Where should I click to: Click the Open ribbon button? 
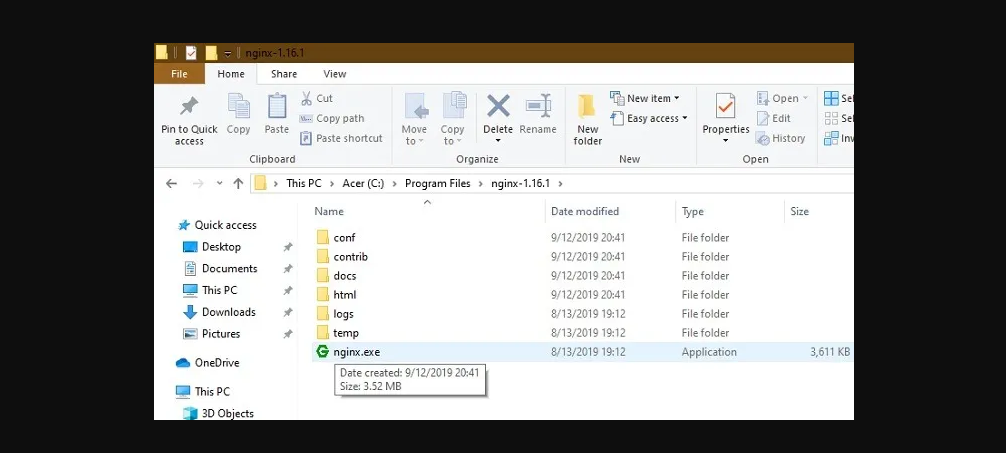[782, 98]
